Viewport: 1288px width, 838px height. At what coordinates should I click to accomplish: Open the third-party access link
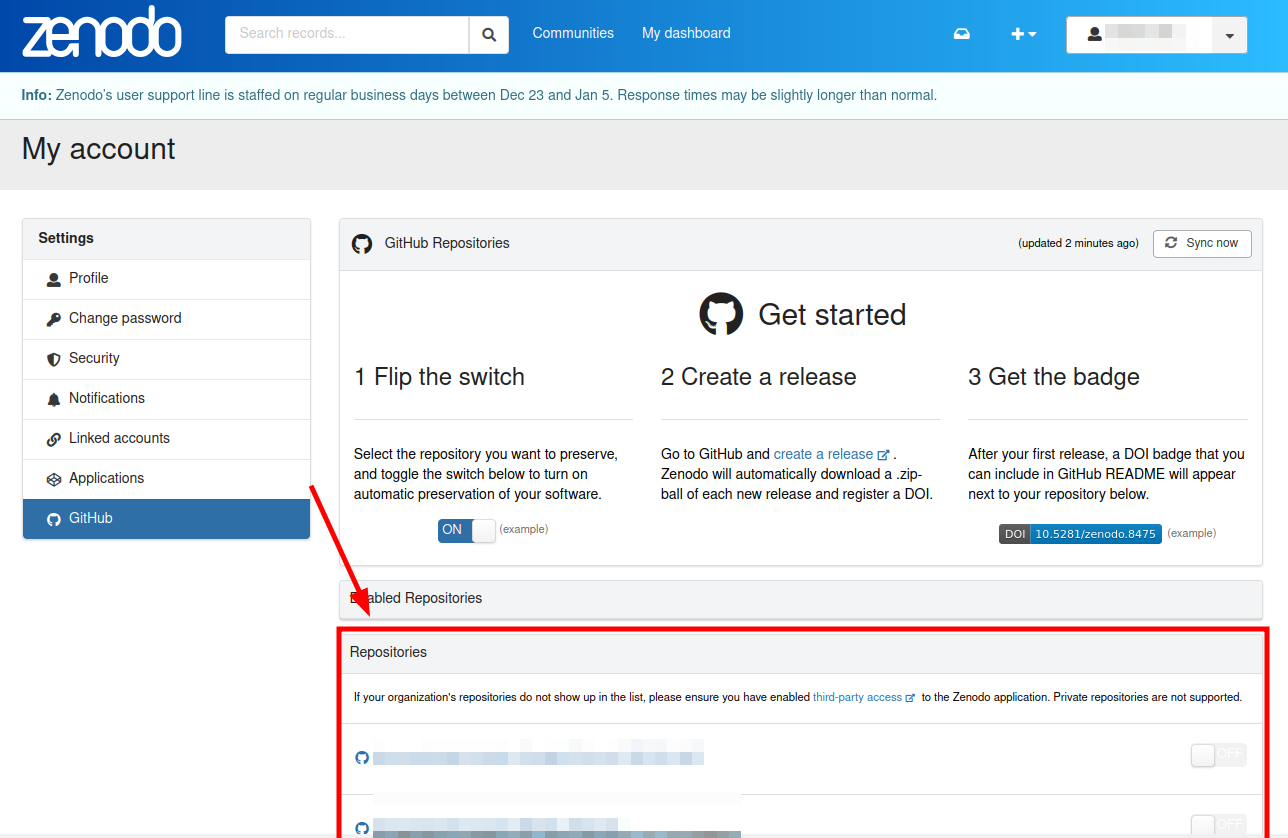864,697
